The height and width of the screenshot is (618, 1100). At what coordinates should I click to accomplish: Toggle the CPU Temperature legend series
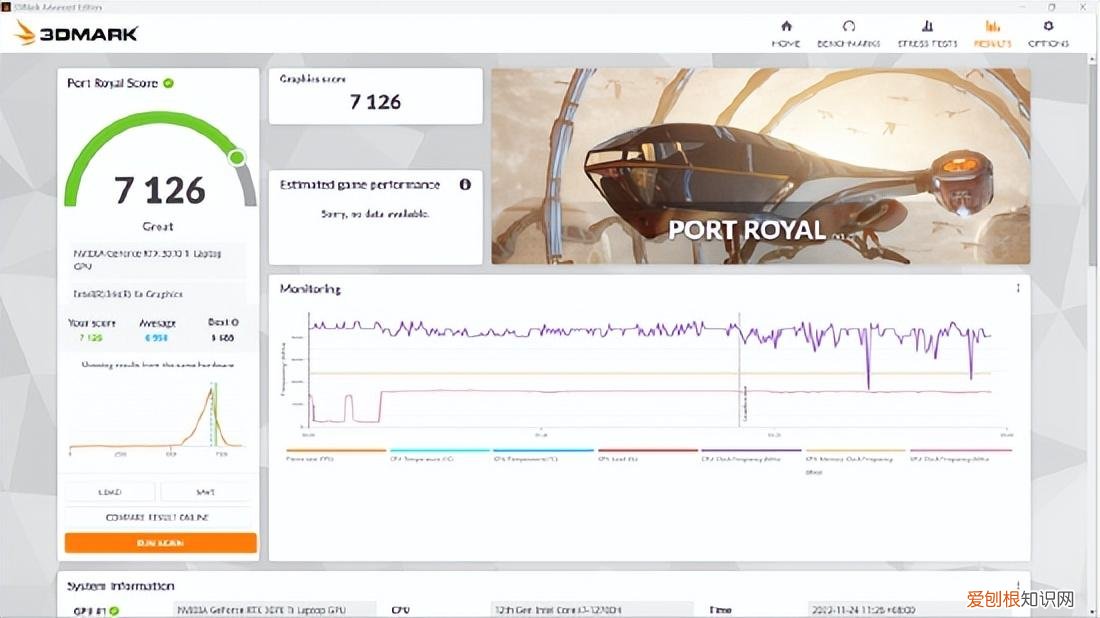[439, 457]
